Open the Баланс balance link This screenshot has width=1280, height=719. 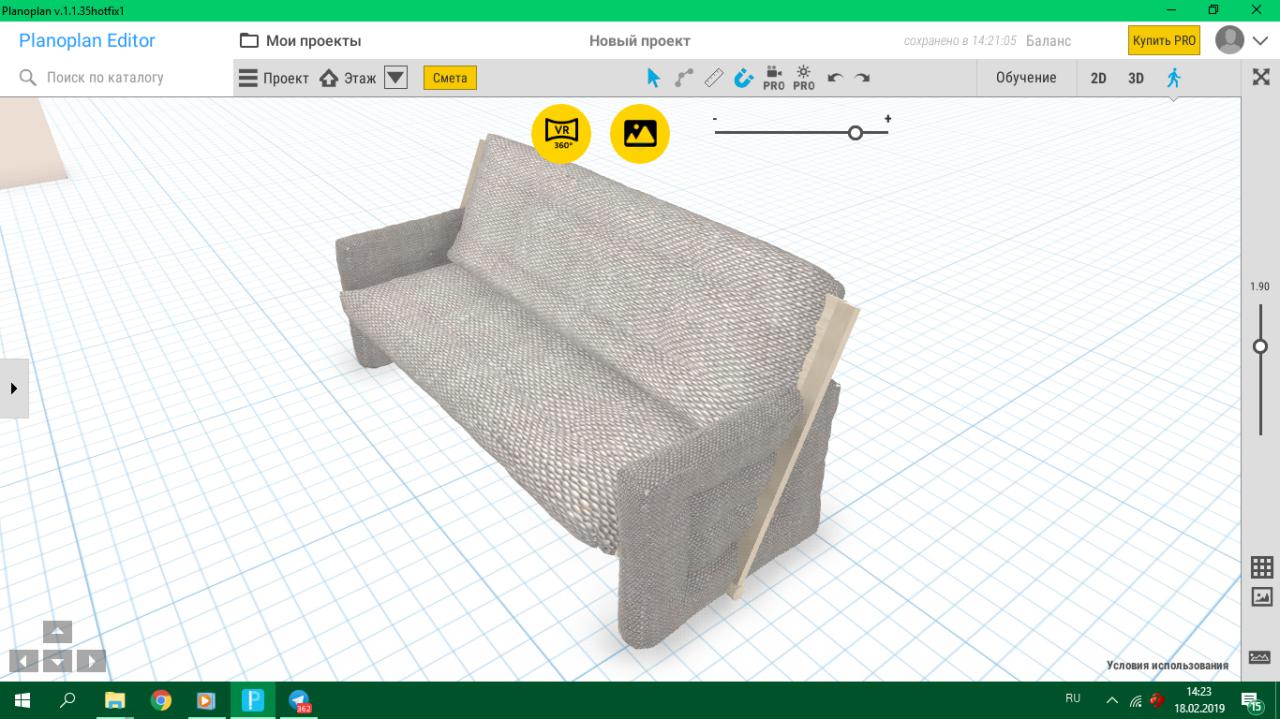1048,41
